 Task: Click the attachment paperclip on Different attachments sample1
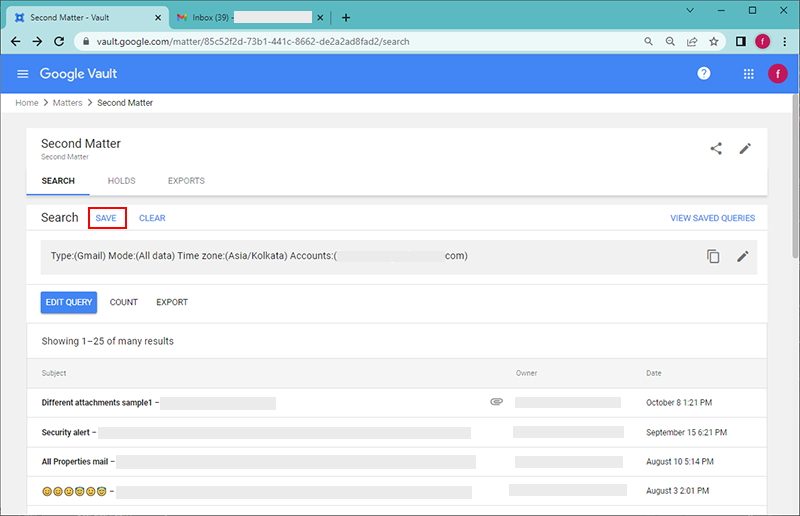click(x=496, y=402)
